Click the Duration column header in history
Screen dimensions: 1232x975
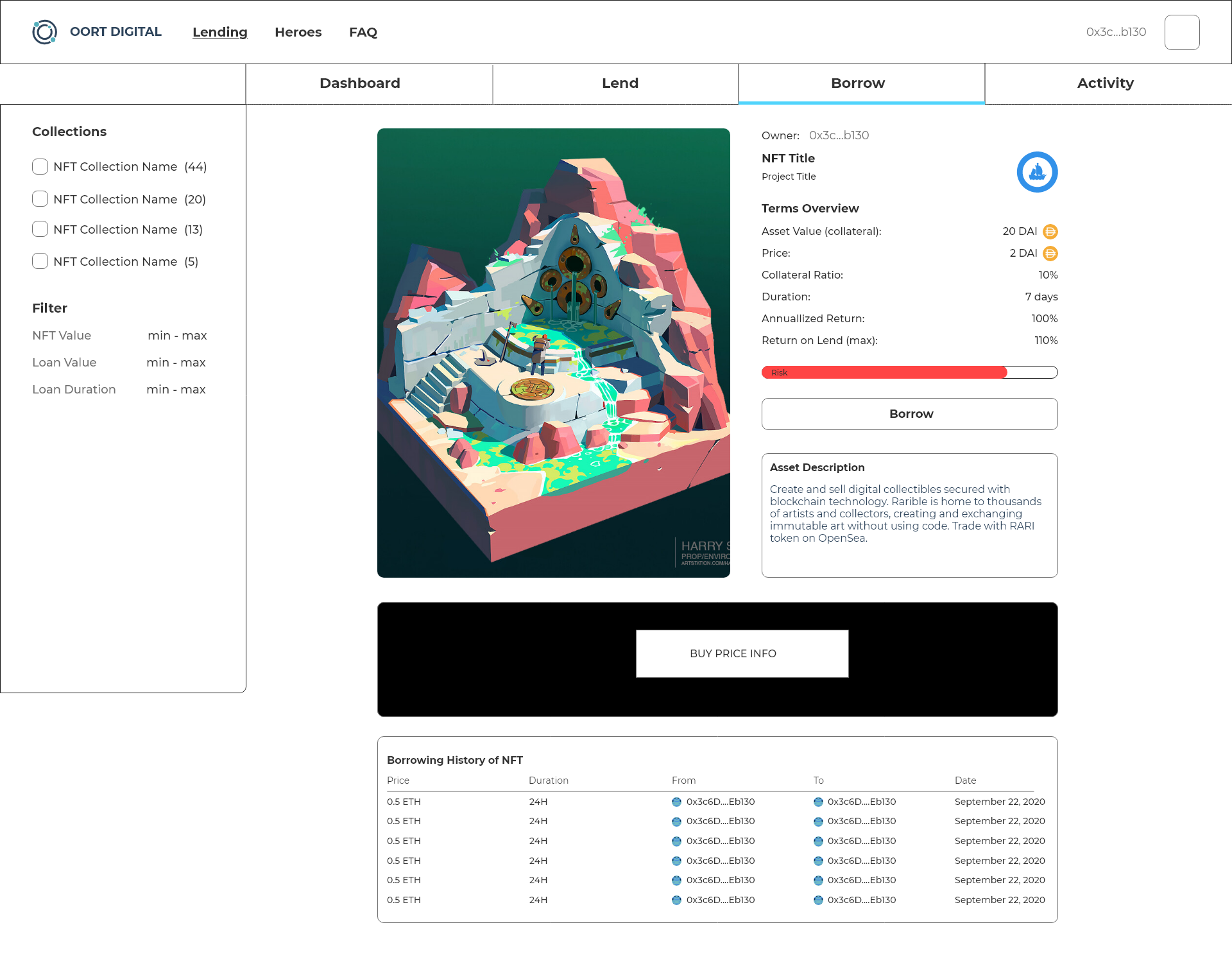[549, 781]
